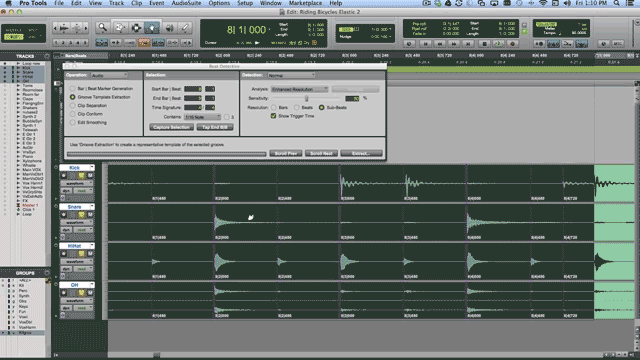Open the Contains 1/16 Note dropdown
The width and height of the screenshot is (640, 360).
[202, 117]
